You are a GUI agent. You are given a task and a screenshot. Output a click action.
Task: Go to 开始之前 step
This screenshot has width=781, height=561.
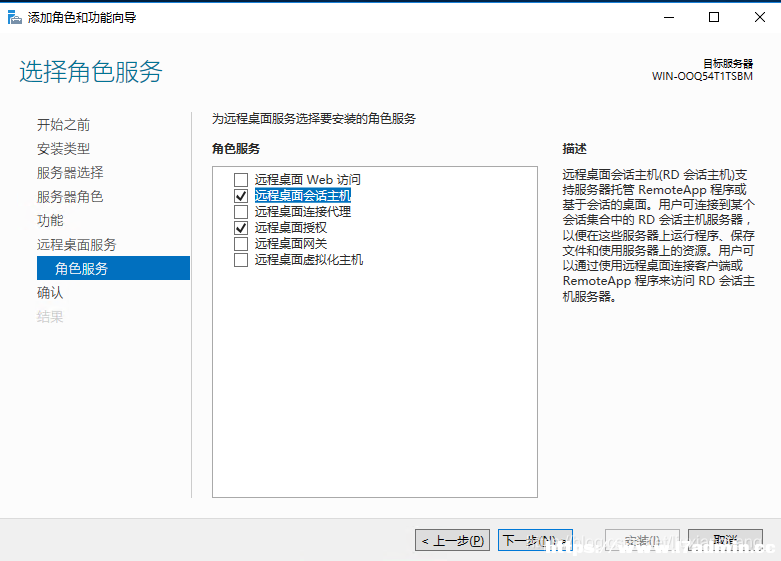tap(63, 125)
